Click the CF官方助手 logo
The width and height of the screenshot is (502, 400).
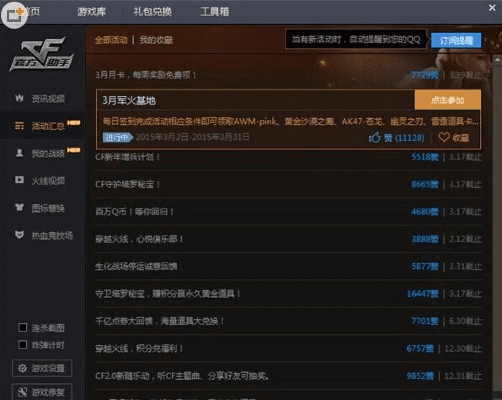(42, 54)
